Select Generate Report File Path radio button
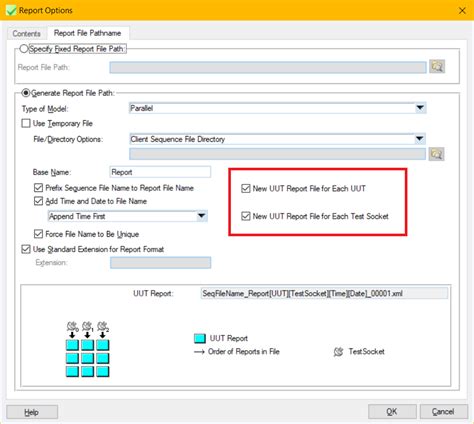Viewport: 474px width, 424px height. (x=26, y=93)
